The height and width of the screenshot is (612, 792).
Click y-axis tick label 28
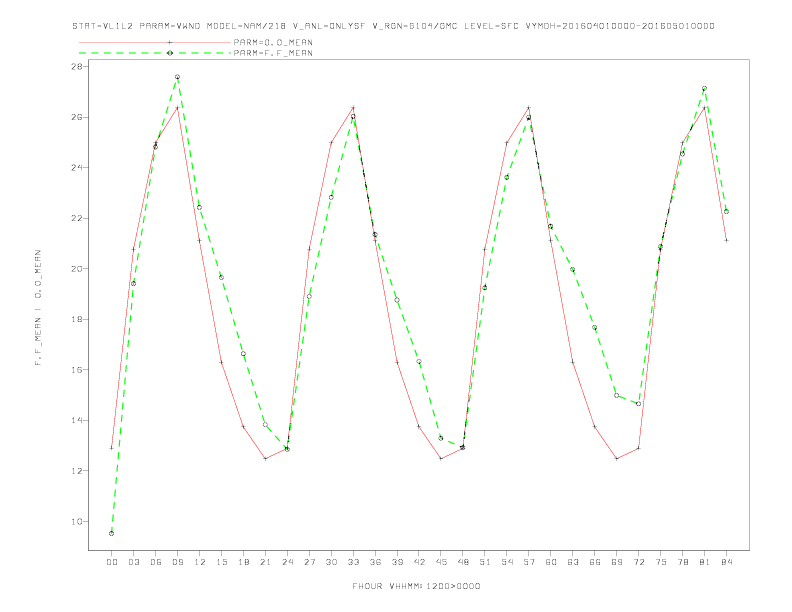tap(79, 67)
